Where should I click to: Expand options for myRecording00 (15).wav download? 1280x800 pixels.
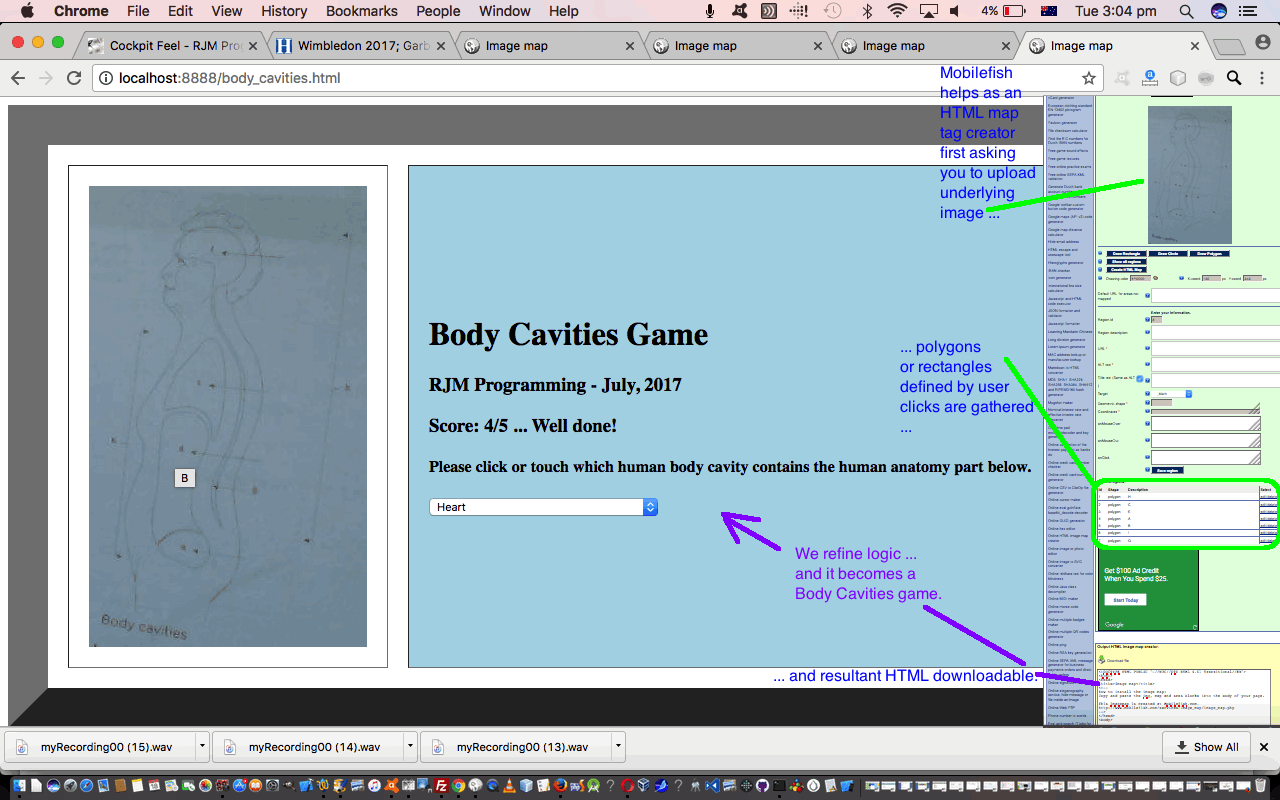click(x=202, y=747)
